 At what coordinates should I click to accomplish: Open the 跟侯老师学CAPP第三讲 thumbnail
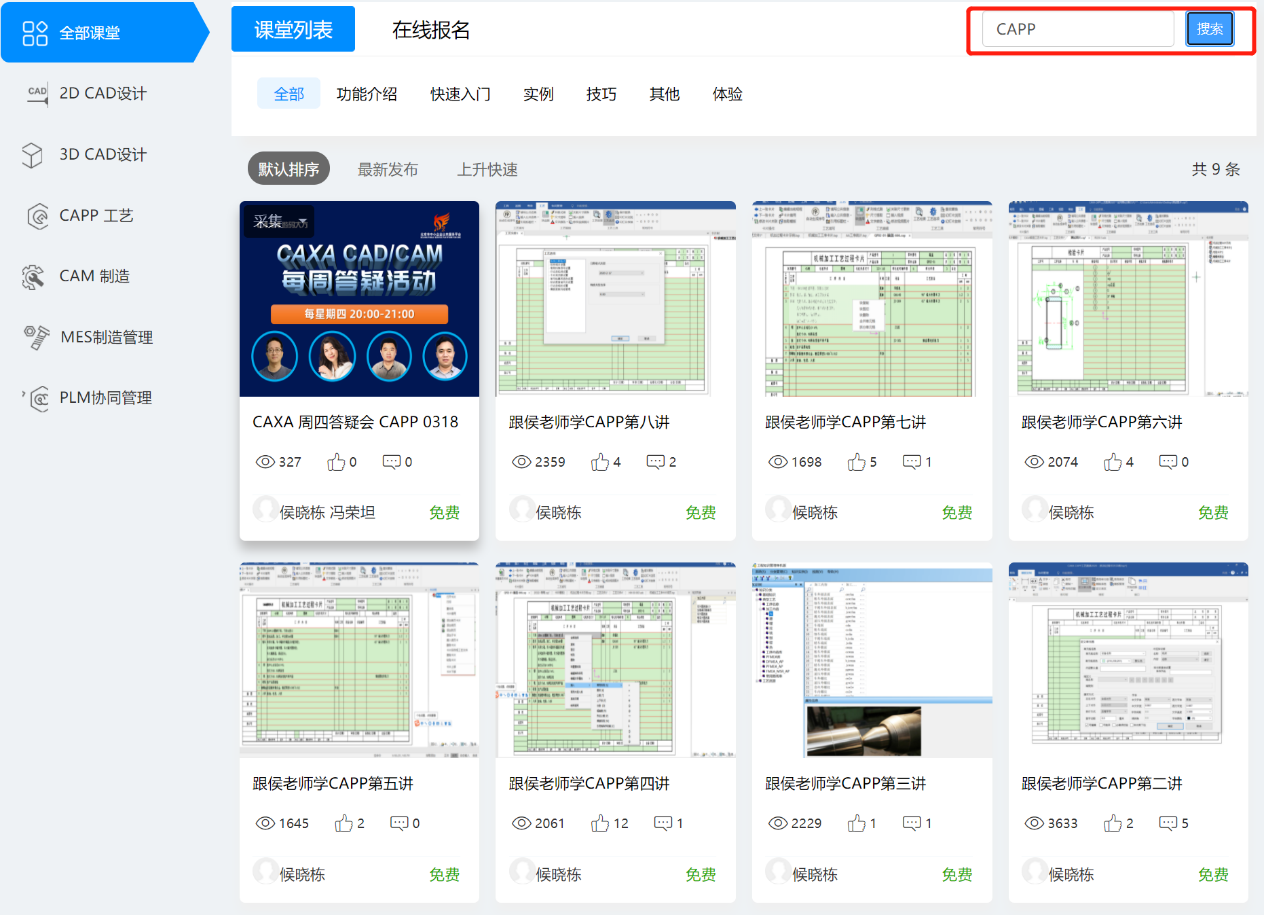[872, 660]
